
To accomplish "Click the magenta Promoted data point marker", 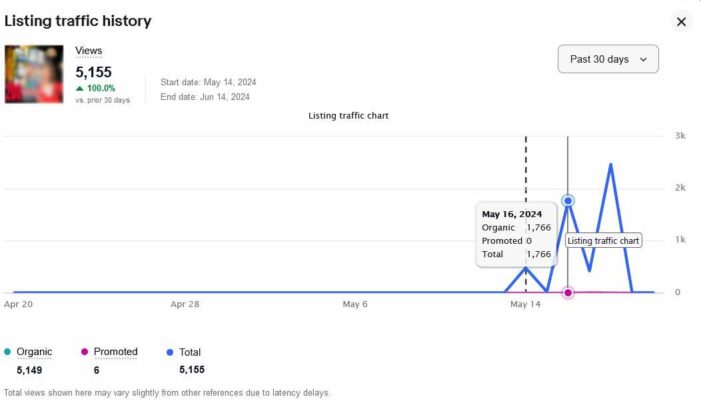I will pyautogui.click(x=568, y=292).
